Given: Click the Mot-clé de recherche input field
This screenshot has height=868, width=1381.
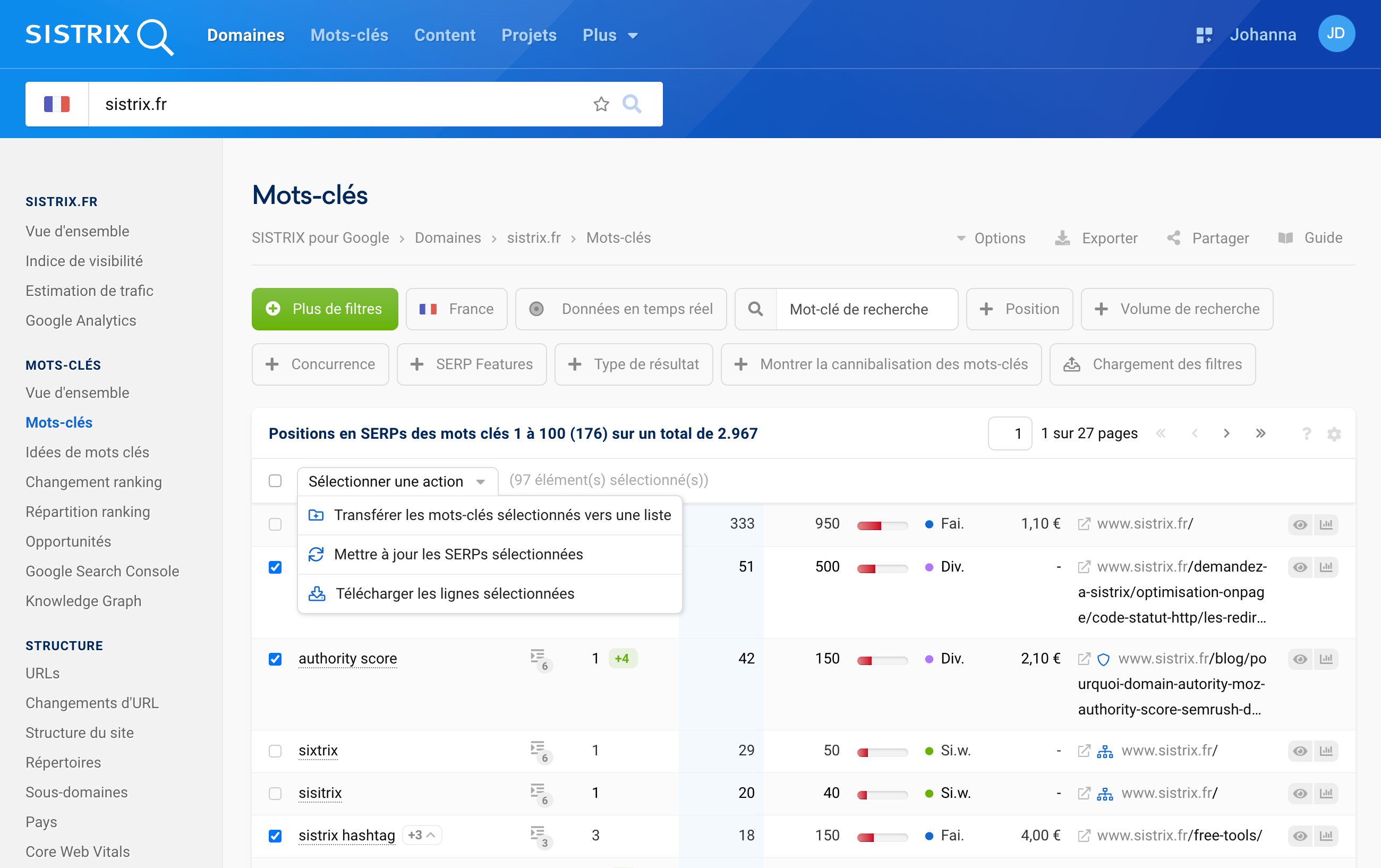Looking at the screenshot, I should tap(866, 309).
